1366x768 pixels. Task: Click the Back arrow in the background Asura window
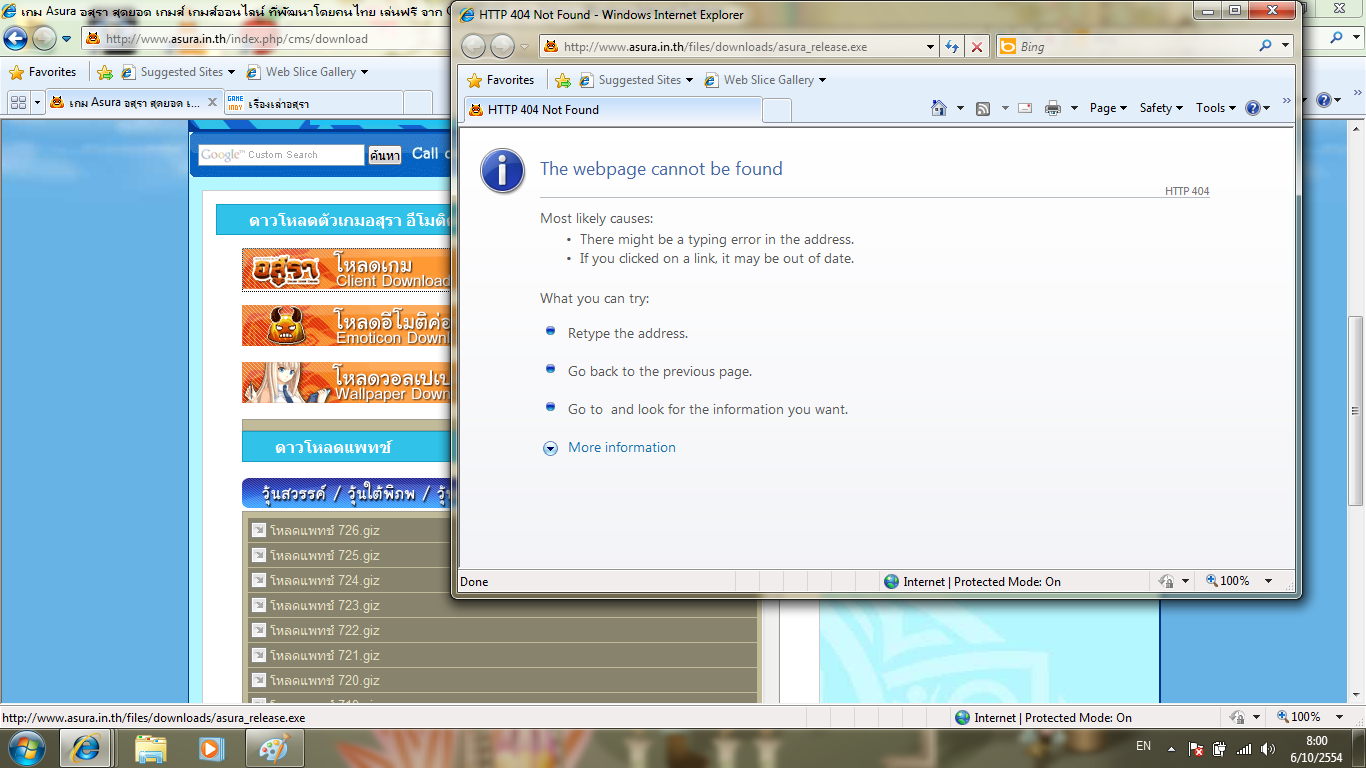pyautogui.click(x=15, y=39)
